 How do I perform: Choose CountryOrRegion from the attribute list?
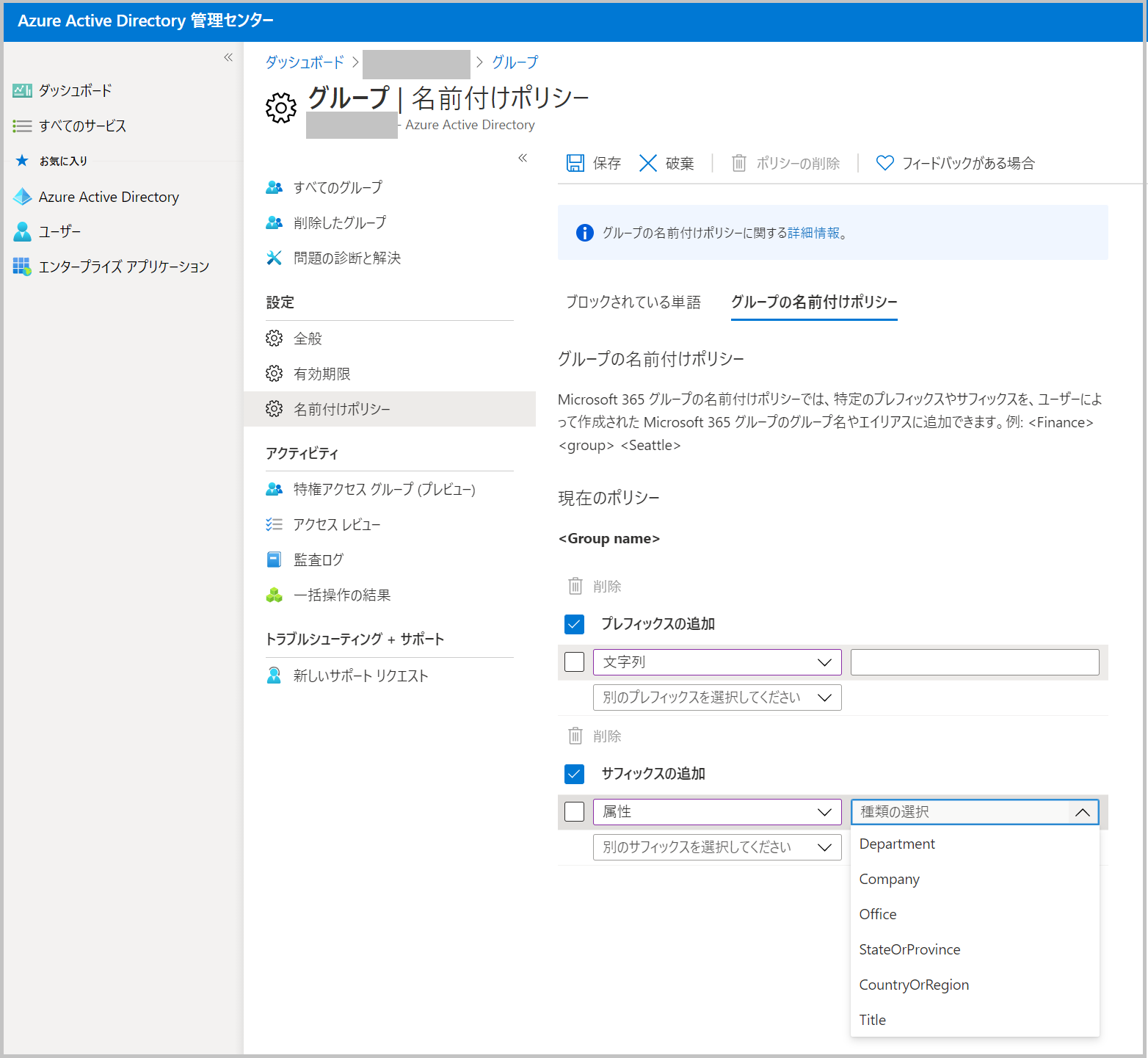975,985
